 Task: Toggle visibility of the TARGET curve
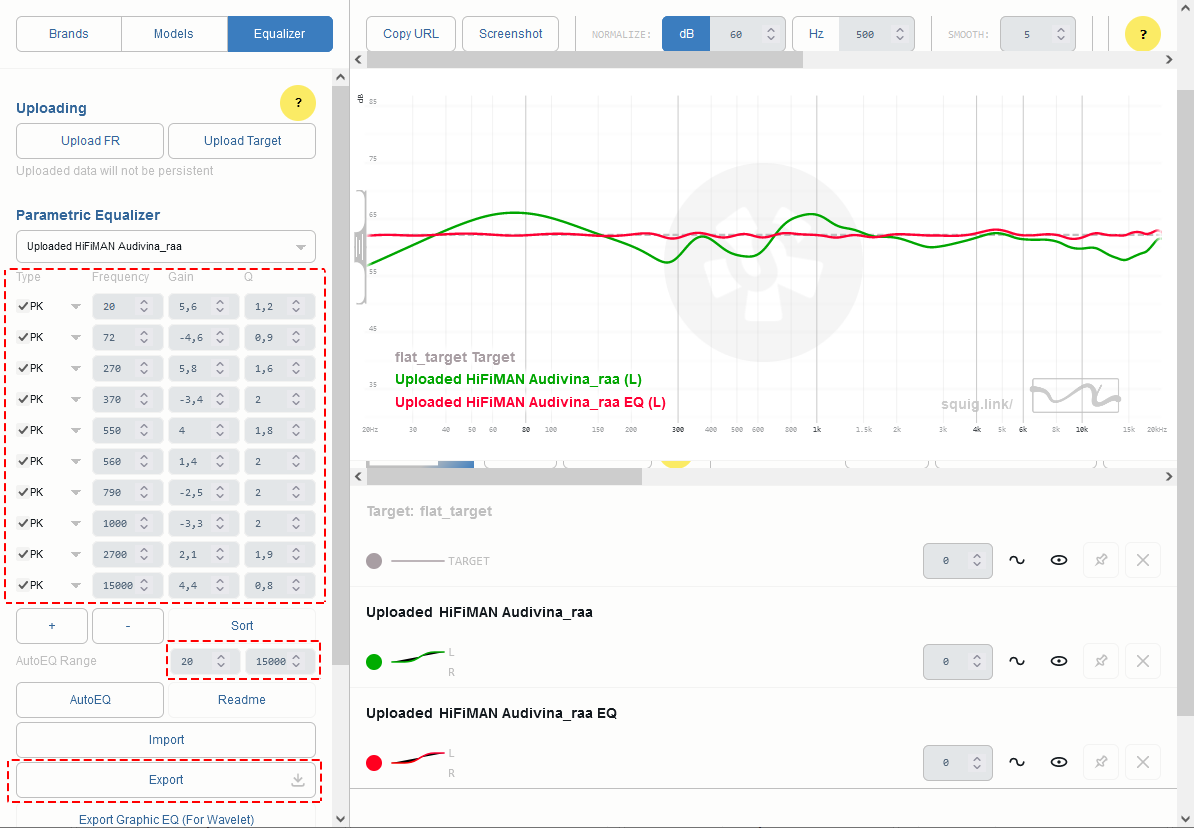point(1058,561)
